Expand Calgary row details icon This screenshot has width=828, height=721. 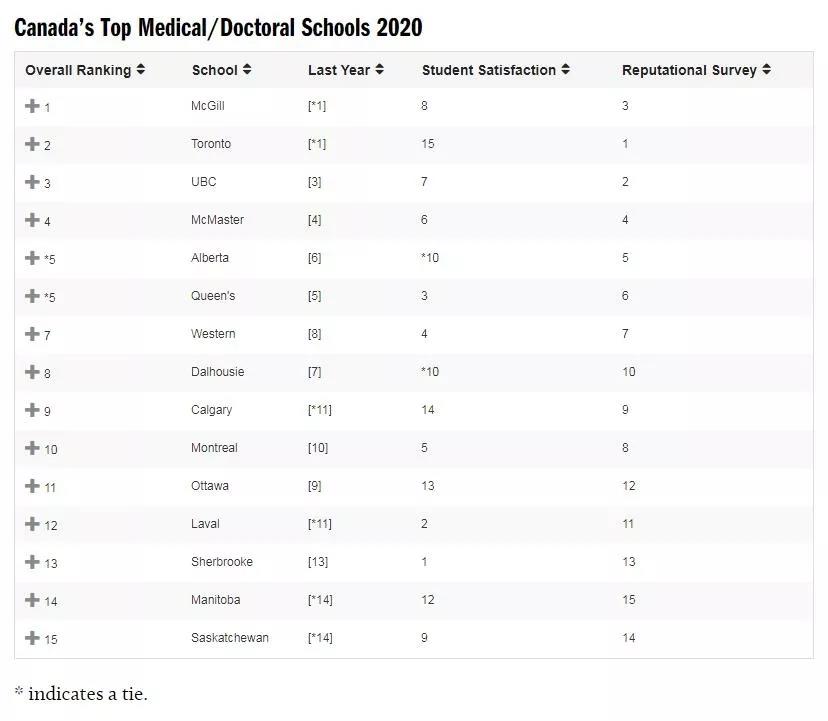[x=32, y=410]
